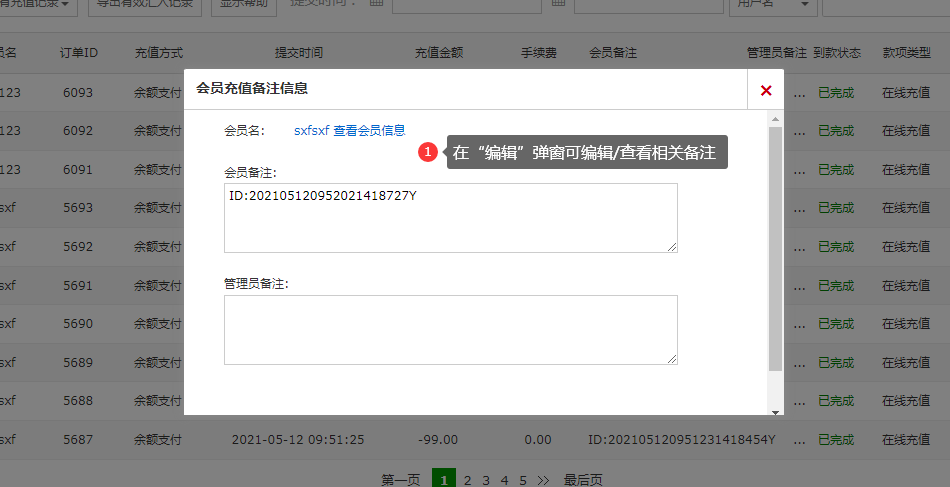
Task: Click the 订单ID column header
Action: pyautogui.click(x=79, y=53)
